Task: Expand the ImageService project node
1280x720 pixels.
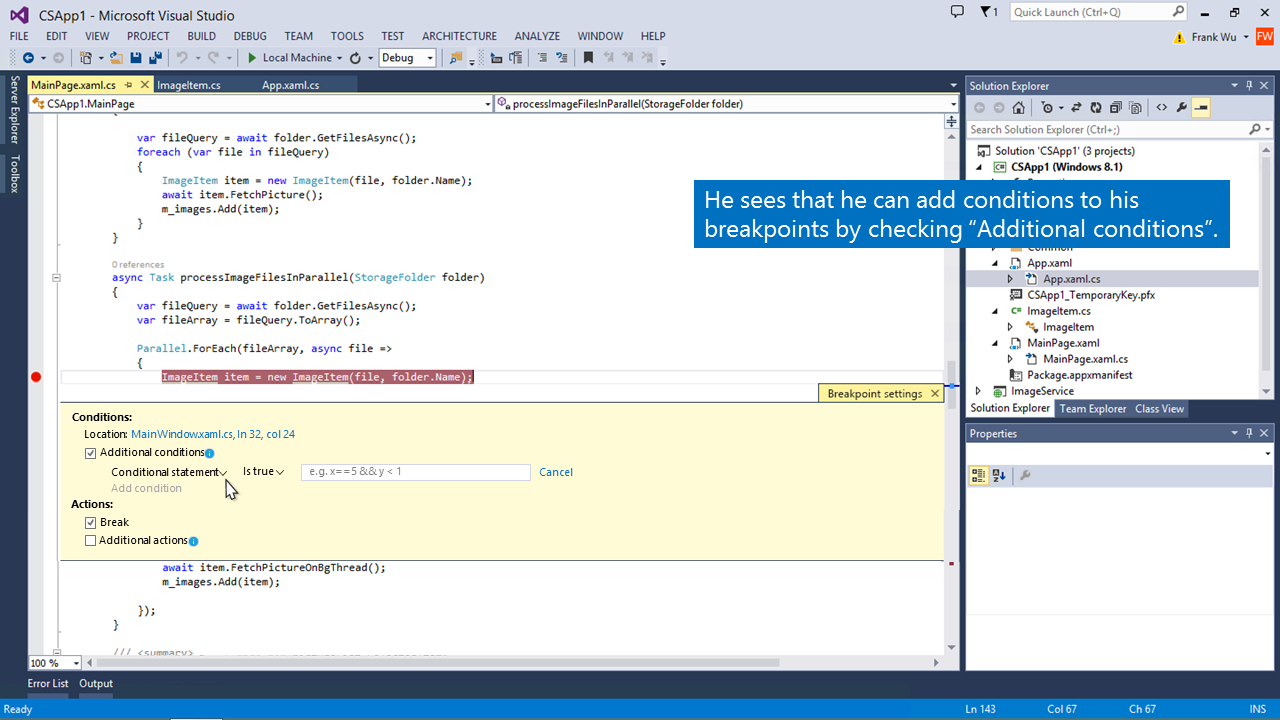Action: 979,392
